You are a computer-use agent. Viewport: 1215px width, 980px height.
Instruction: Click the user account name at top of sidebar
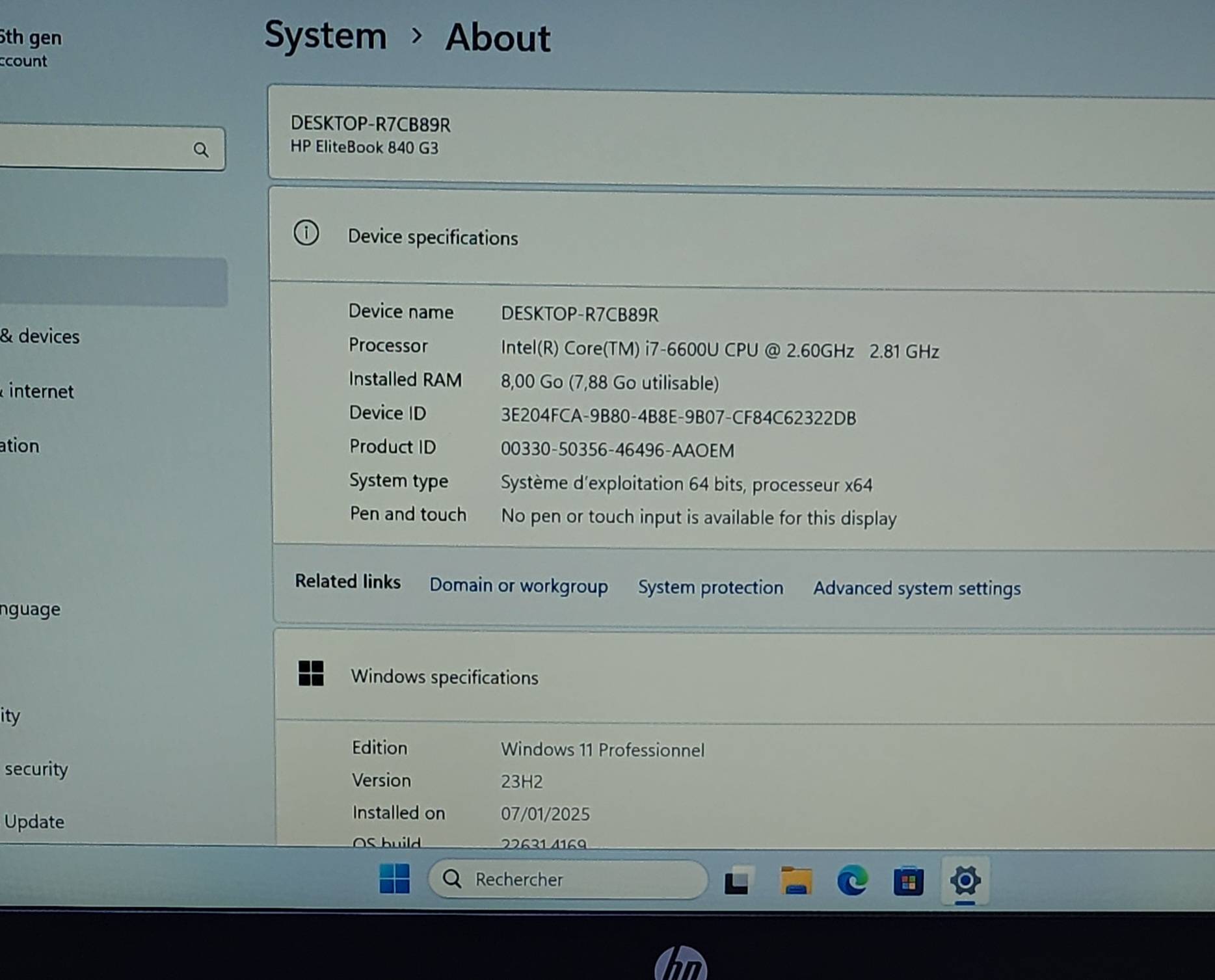click(x=31, y=37)
